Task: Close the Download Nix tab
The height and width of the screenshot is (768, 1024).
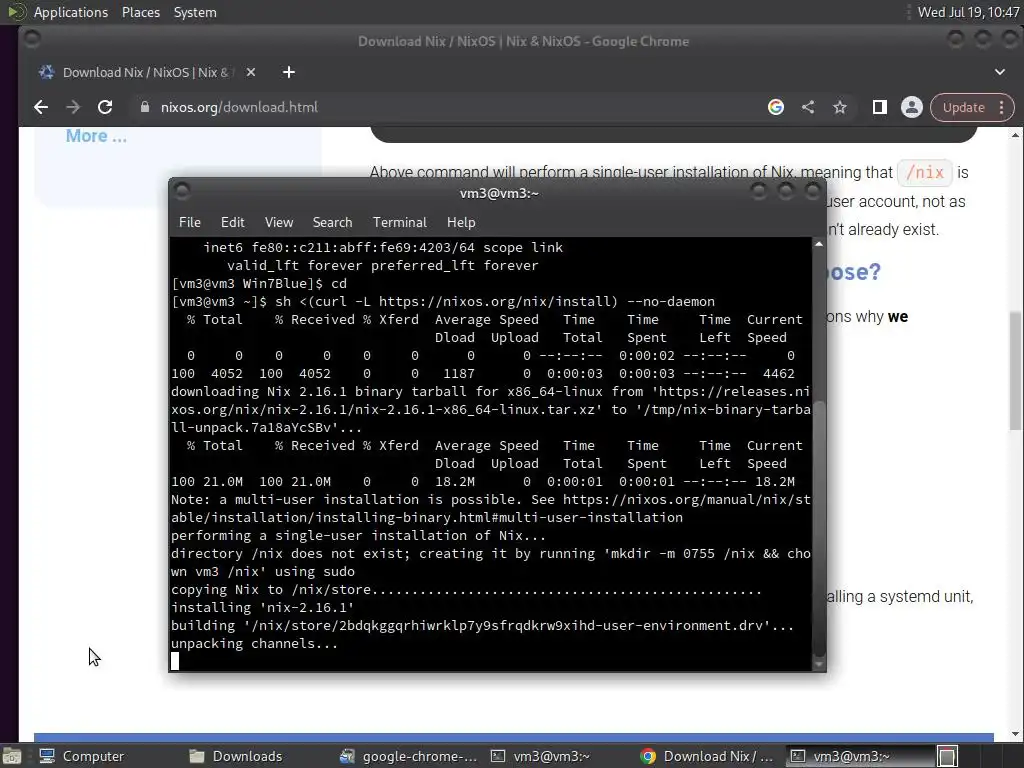Action: pos(251,72)
